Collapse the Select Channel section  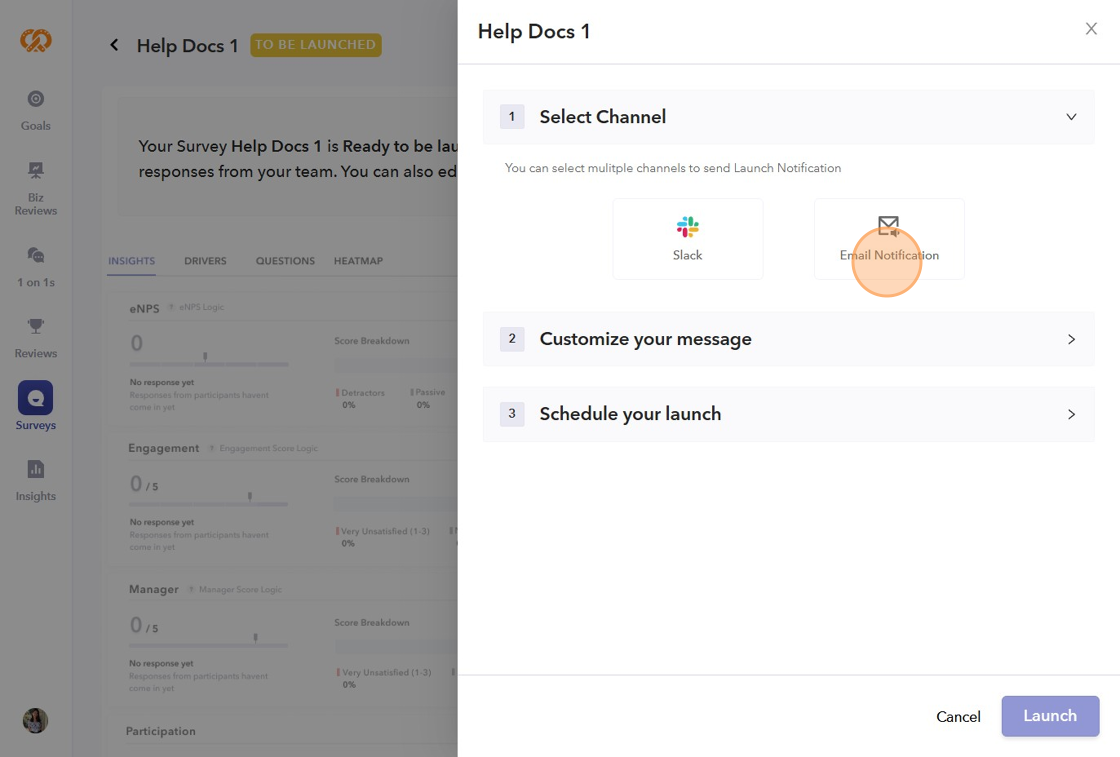1071,117
